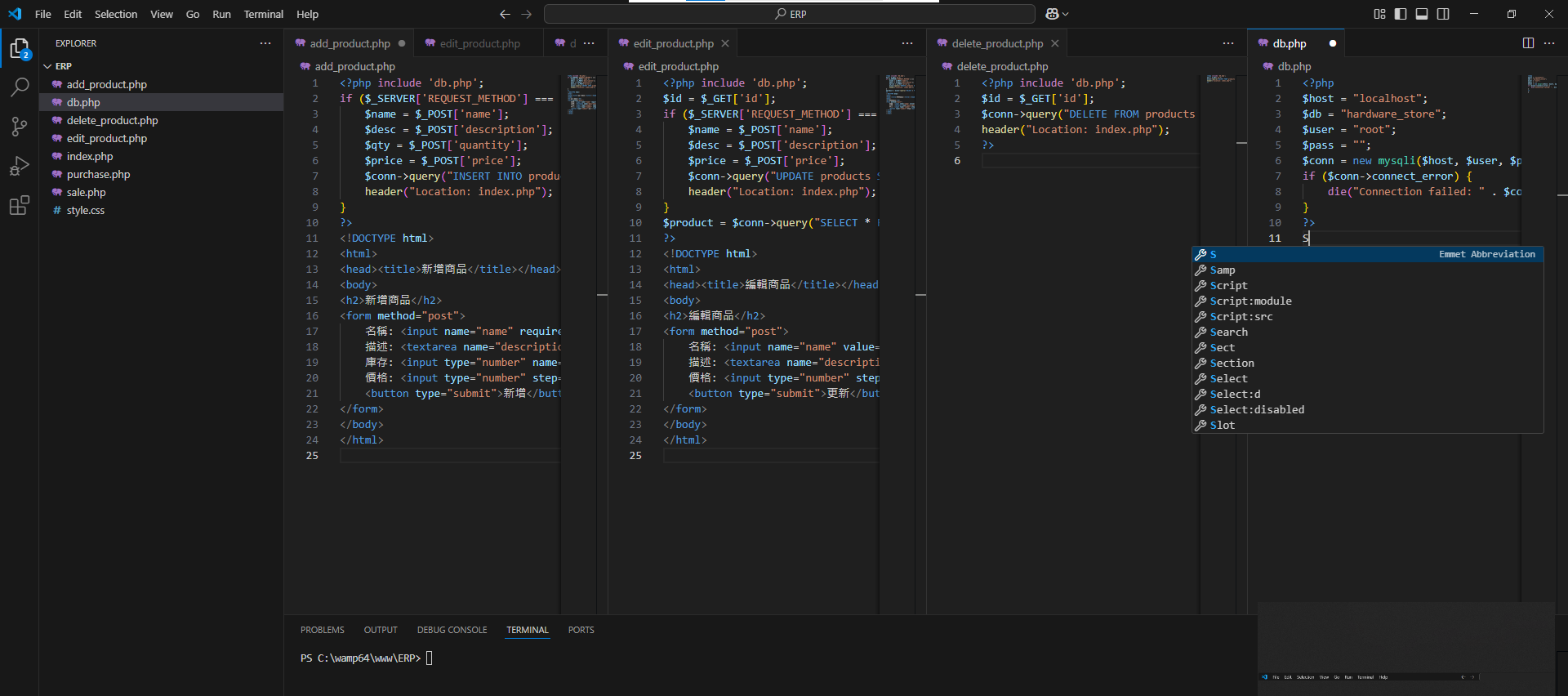Click the navigate back arrow

coord(505,14)
